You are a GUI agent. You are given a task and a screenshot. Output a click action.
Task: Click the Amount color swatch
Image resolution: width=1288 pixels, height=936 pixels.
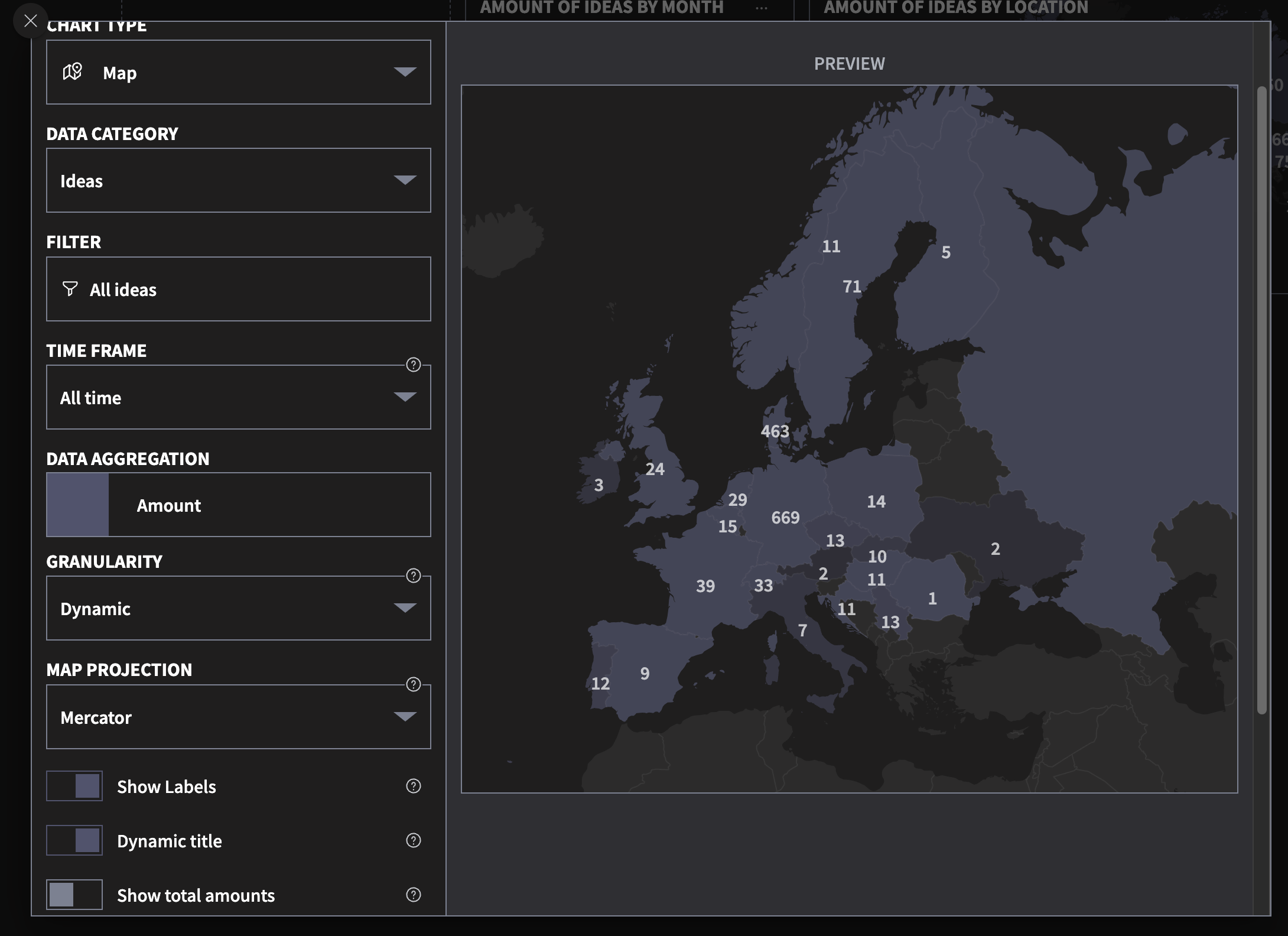[77, 505]
